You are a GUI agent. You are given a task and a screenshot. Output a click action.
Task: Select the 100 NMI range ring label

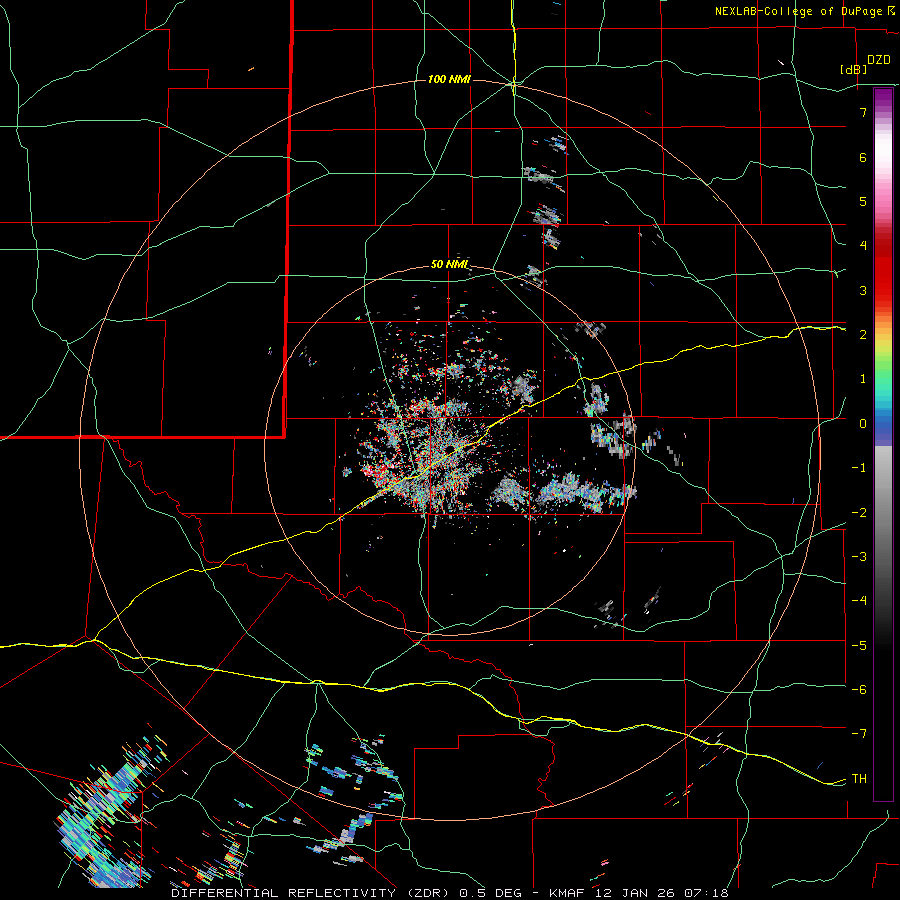click(x=449, y=79)
